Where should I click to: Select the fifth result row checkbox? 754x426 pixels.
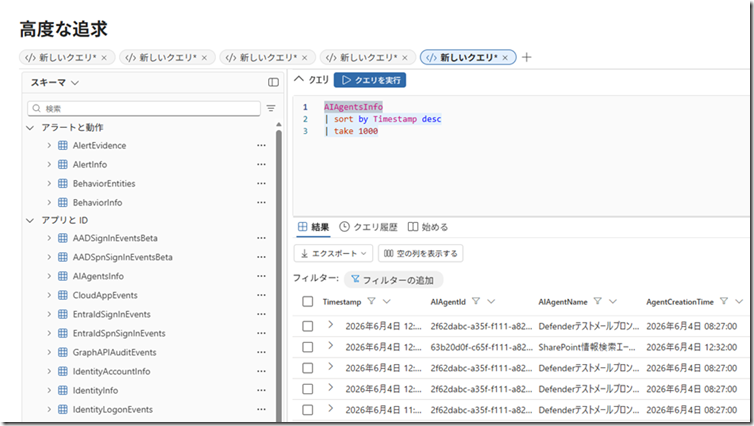pos(307,410)
